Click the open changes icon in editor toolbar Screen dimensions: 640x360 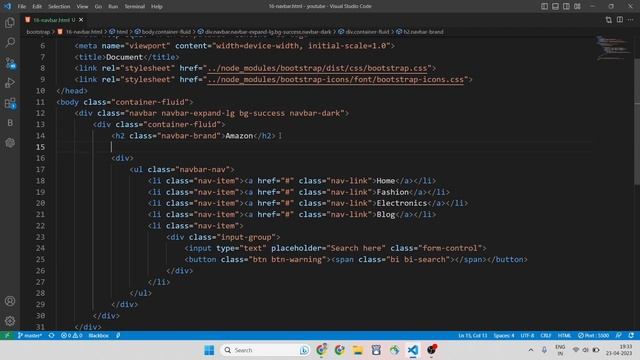click(x=609, y=20)
